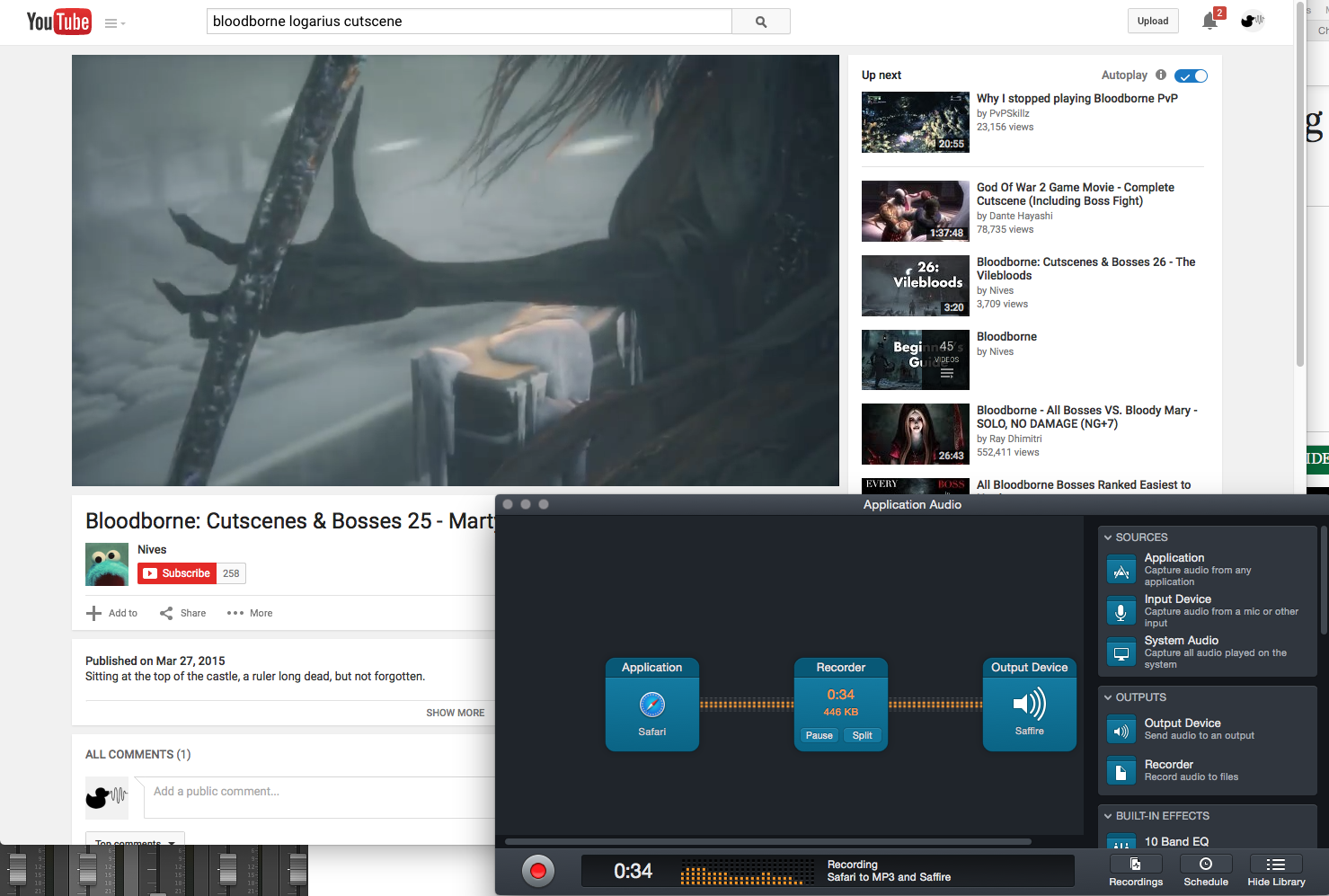Select the 10 Band EQ effect icon

pyautogui.click(x=1121, y=842)
